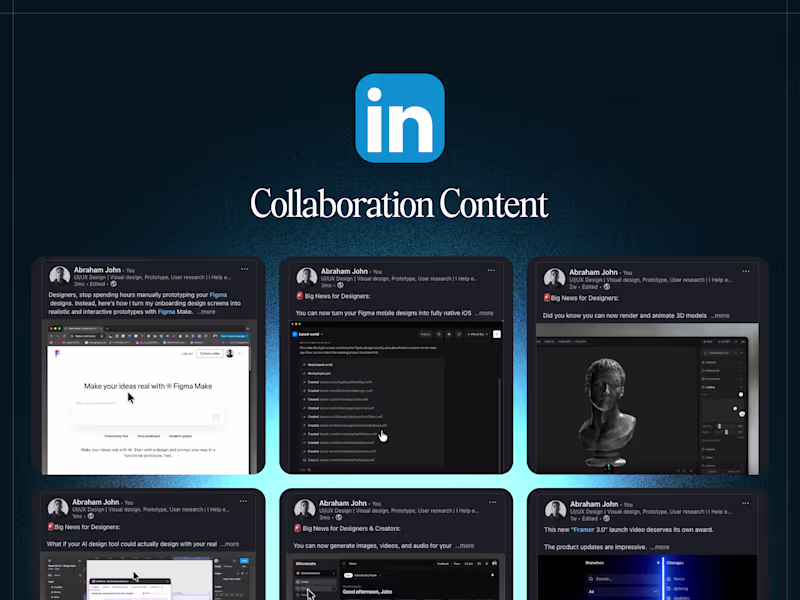Image resolution: width=800 pixels, height=600 pixels.
Task: Click the avatar on 'fully native iOS' post
Action: [307, 277]
